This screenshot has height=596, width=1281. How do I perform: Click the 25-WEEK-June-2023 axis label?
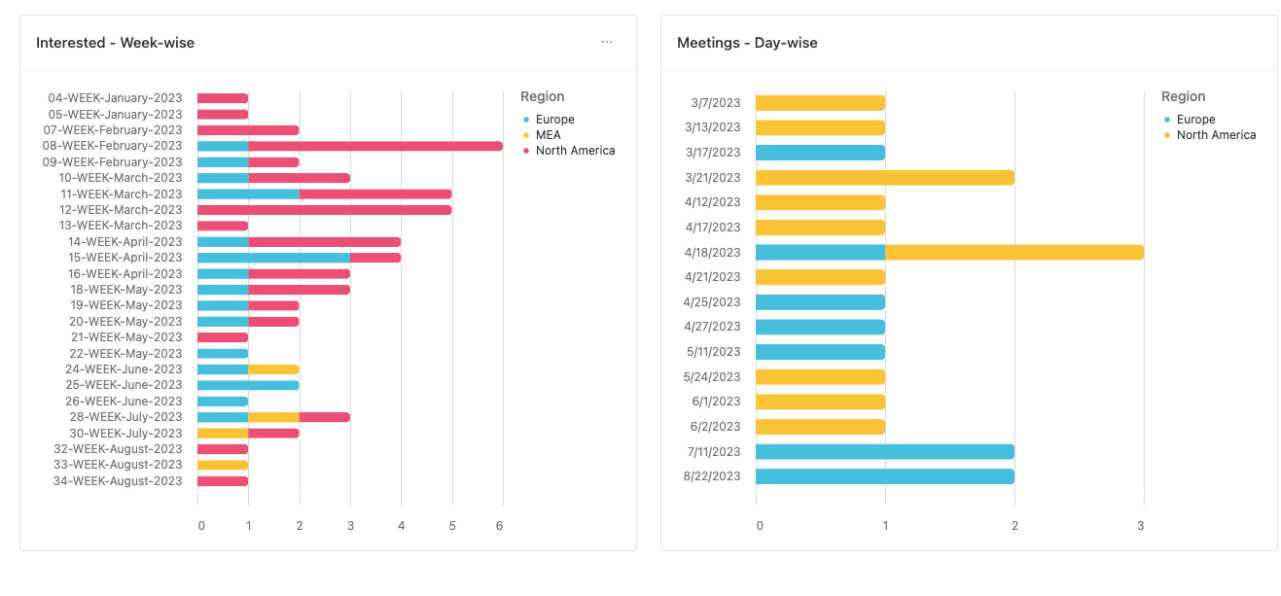coord(124,385)
